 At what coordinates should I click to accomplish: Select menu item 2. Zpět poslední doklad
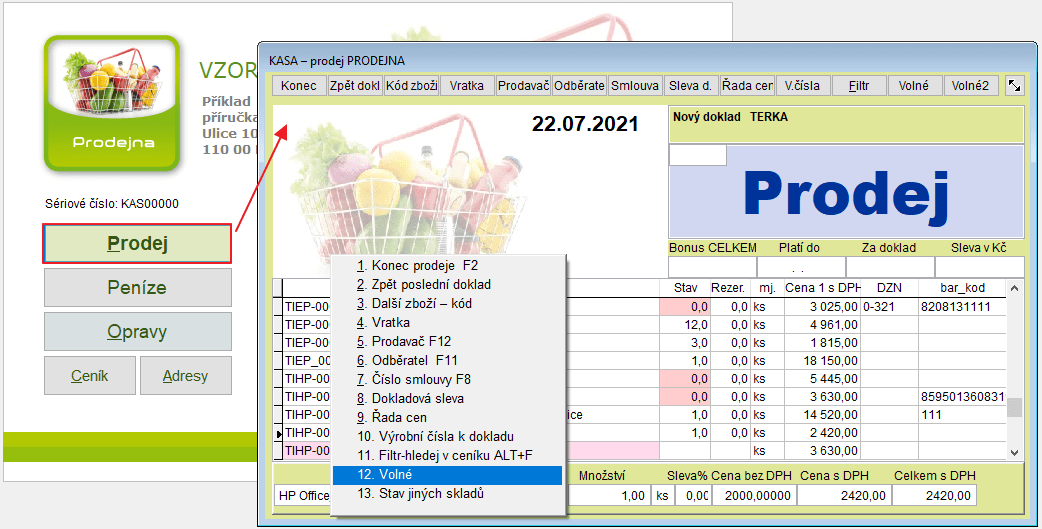[447, 284]
